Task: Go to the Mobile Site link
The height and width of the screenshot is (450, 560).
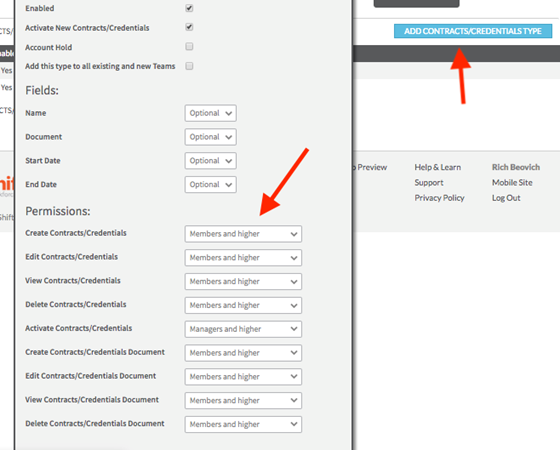Action: tap(512, 182)
